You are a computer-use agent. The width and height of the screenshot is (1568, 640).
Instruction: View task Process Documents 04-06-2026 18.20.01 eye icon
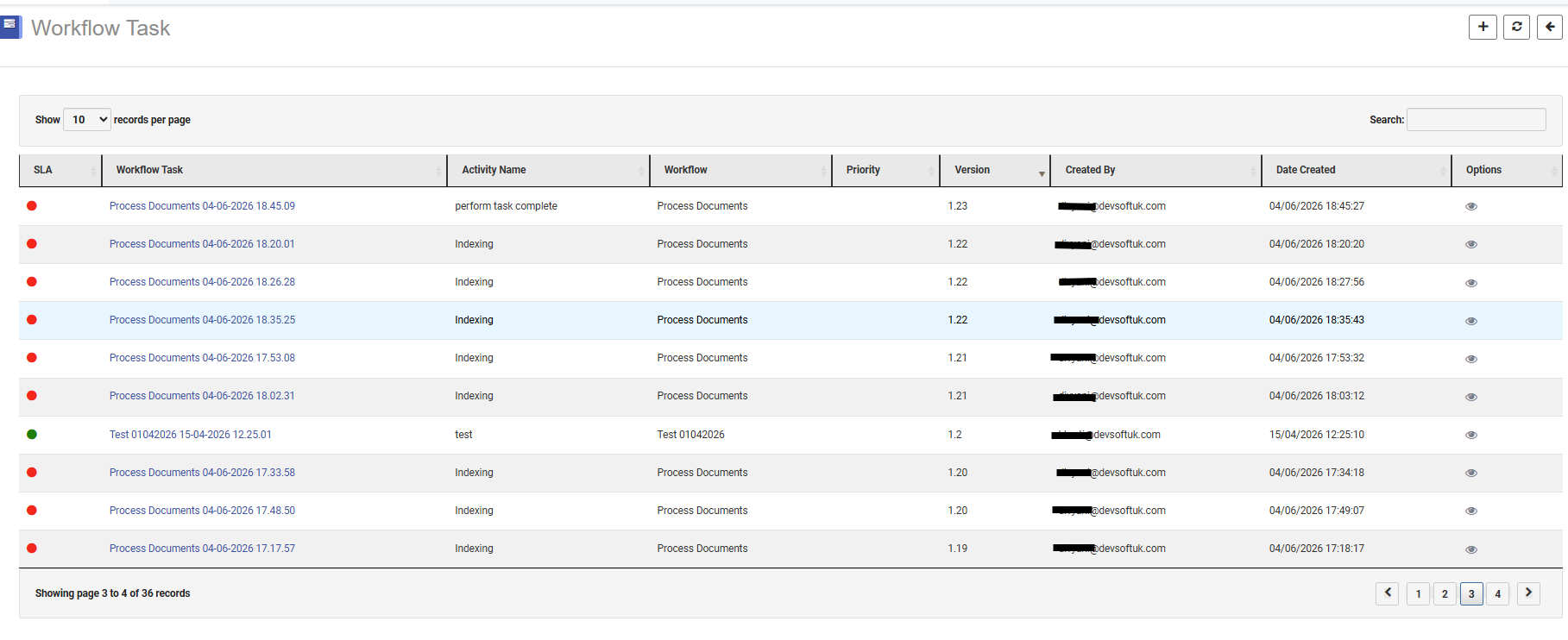click(x=1471, y=245)
